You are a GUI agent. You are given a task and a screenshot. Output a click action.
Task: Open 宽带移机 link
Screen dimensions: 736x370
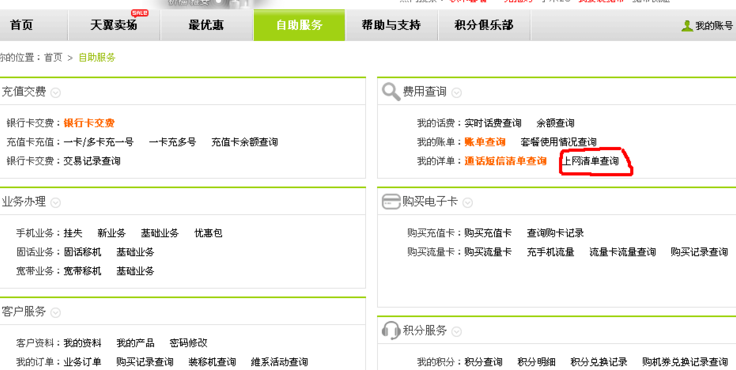pos(82,271)
